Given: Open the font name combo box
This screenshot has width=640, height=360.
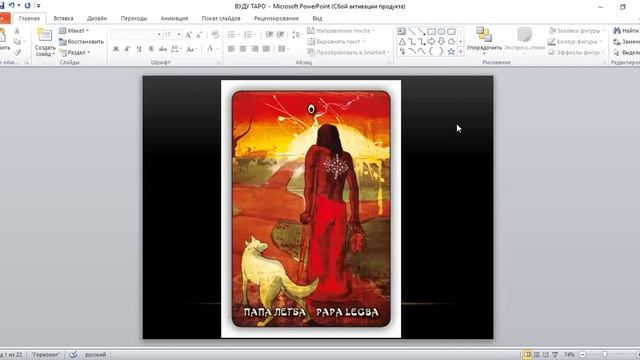Looking at the screenshot, I should pos(136,35).
